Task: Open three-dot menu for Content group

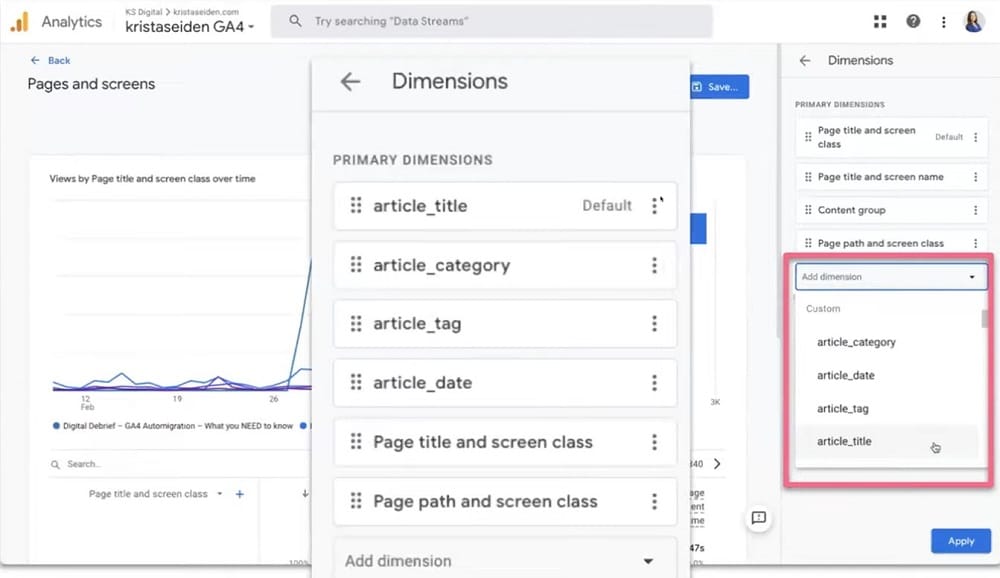Action: coord(975,210)
